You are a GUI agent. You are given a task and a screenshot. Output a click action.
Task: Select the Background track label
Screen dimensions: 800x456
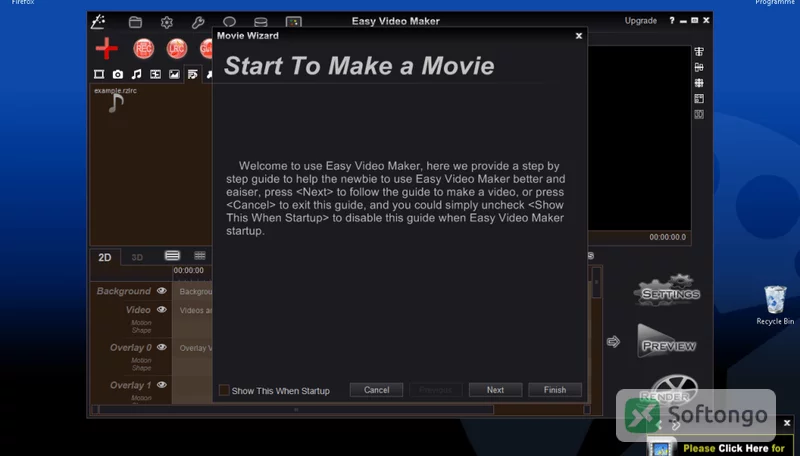pyautogui.click(x=123, y=291)
